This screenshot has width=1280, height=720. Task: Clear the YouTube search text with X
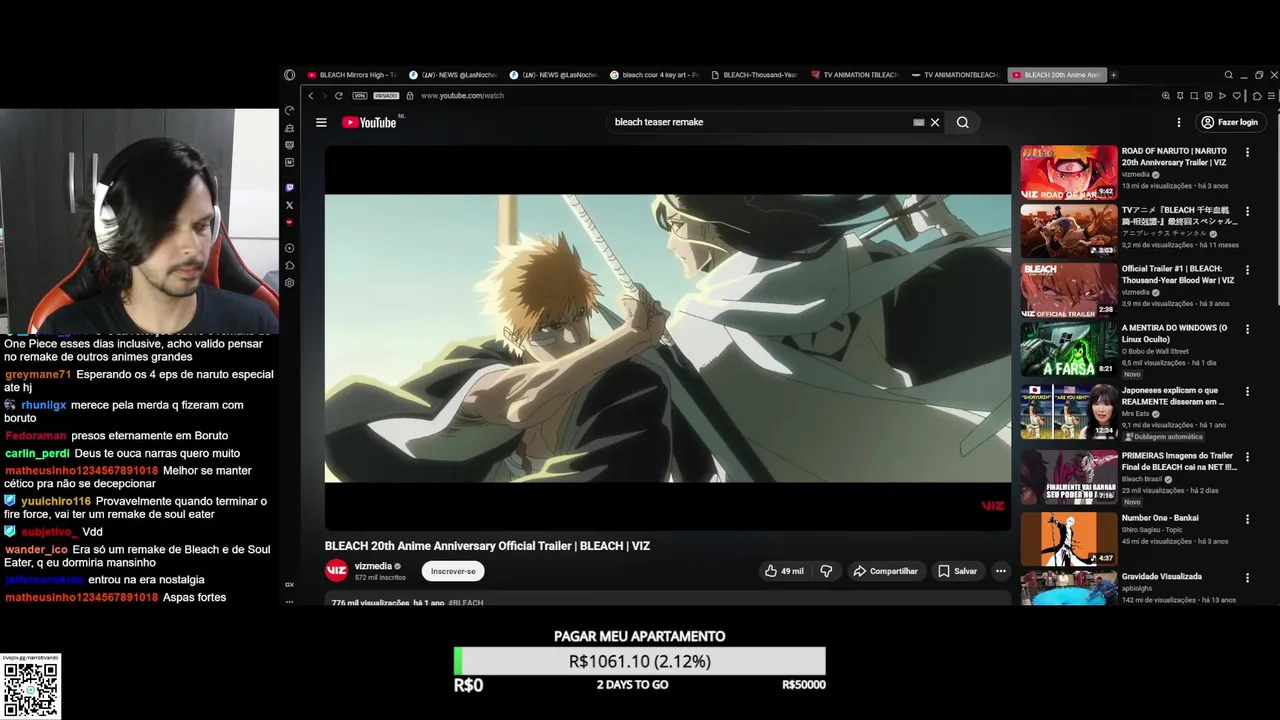pyautogui.click(x=935, y=122)
